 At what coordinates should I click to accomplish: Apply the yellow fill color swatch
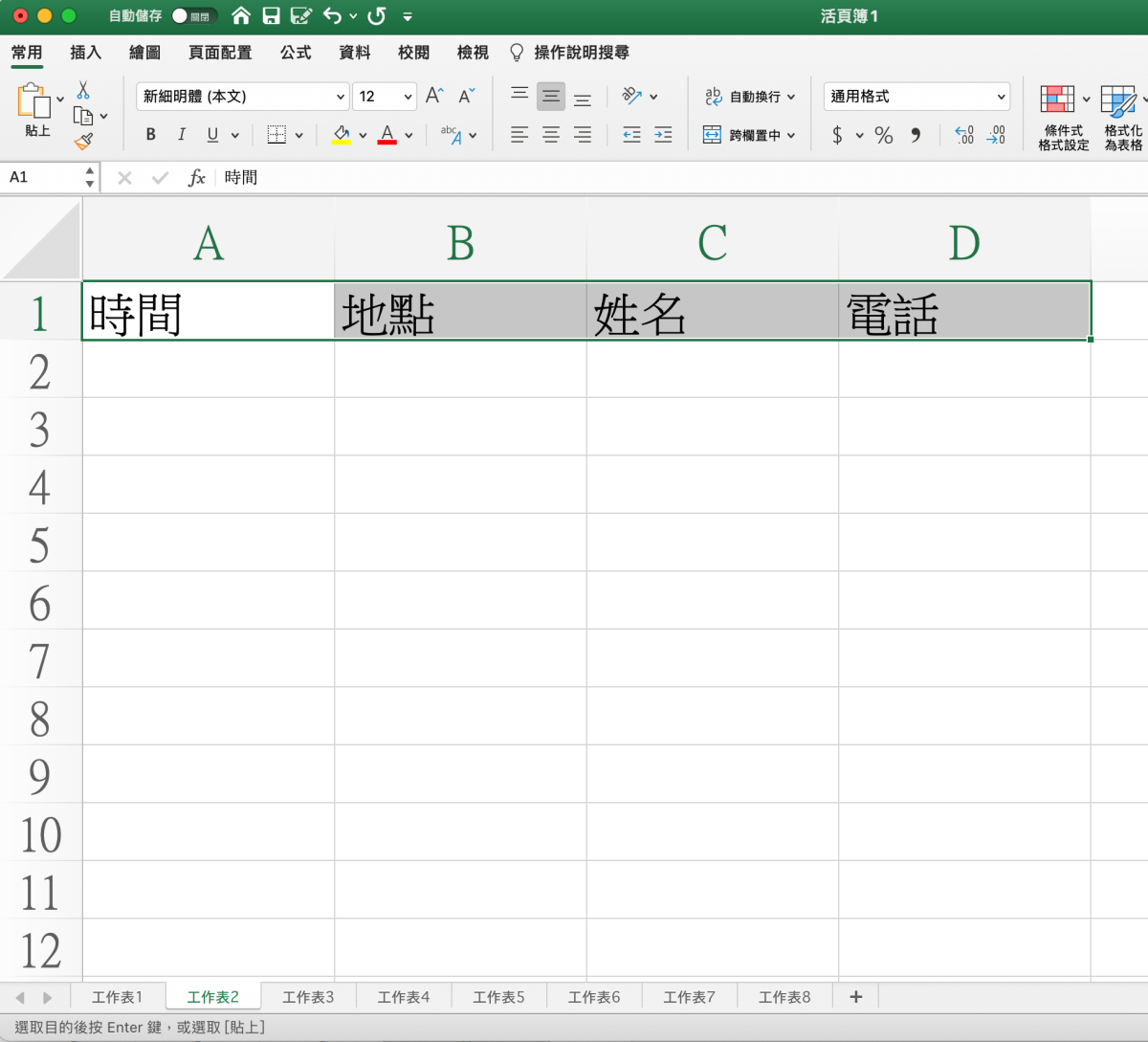(x=342, y=135)
